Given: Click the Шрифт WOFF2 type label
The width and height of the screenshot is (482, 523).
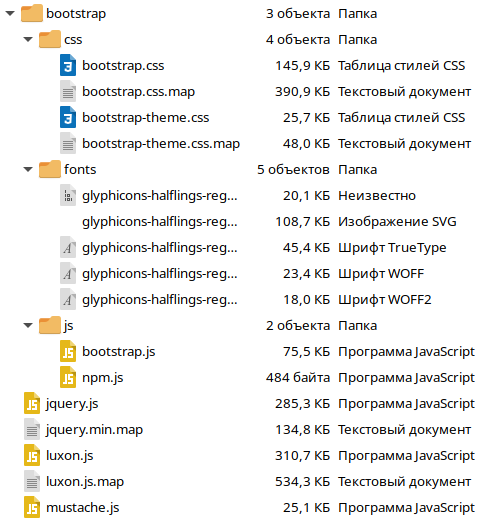Looking at the screenshot, I should point(385,300).
